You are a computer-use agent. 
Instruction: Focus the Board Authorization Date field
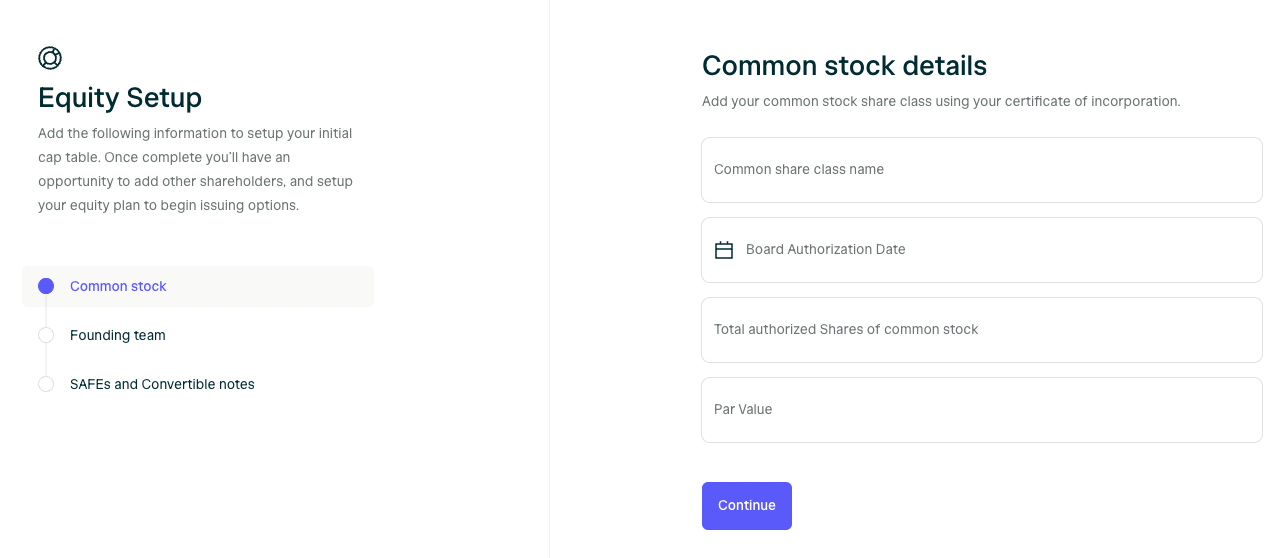pyautogui.click(x=982, y=250)
